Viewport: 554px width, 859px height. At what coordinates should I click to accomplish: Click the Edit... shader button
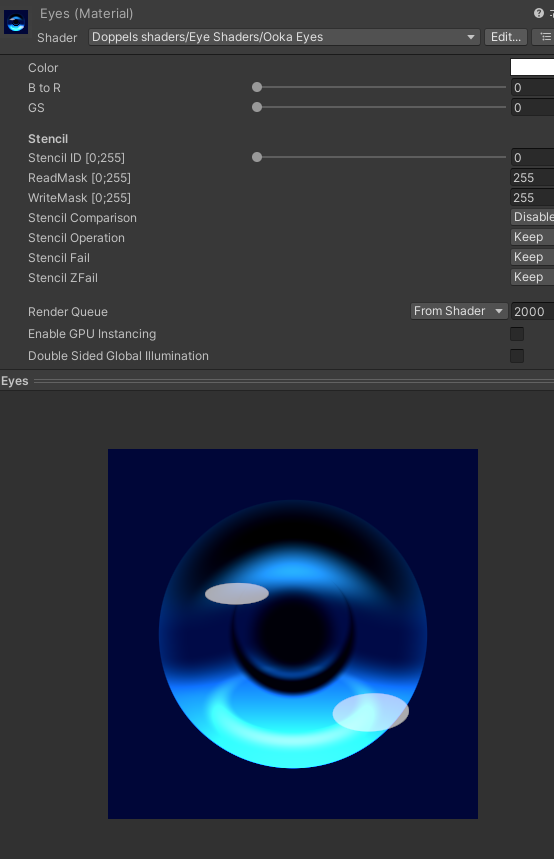tap(506, 37)
